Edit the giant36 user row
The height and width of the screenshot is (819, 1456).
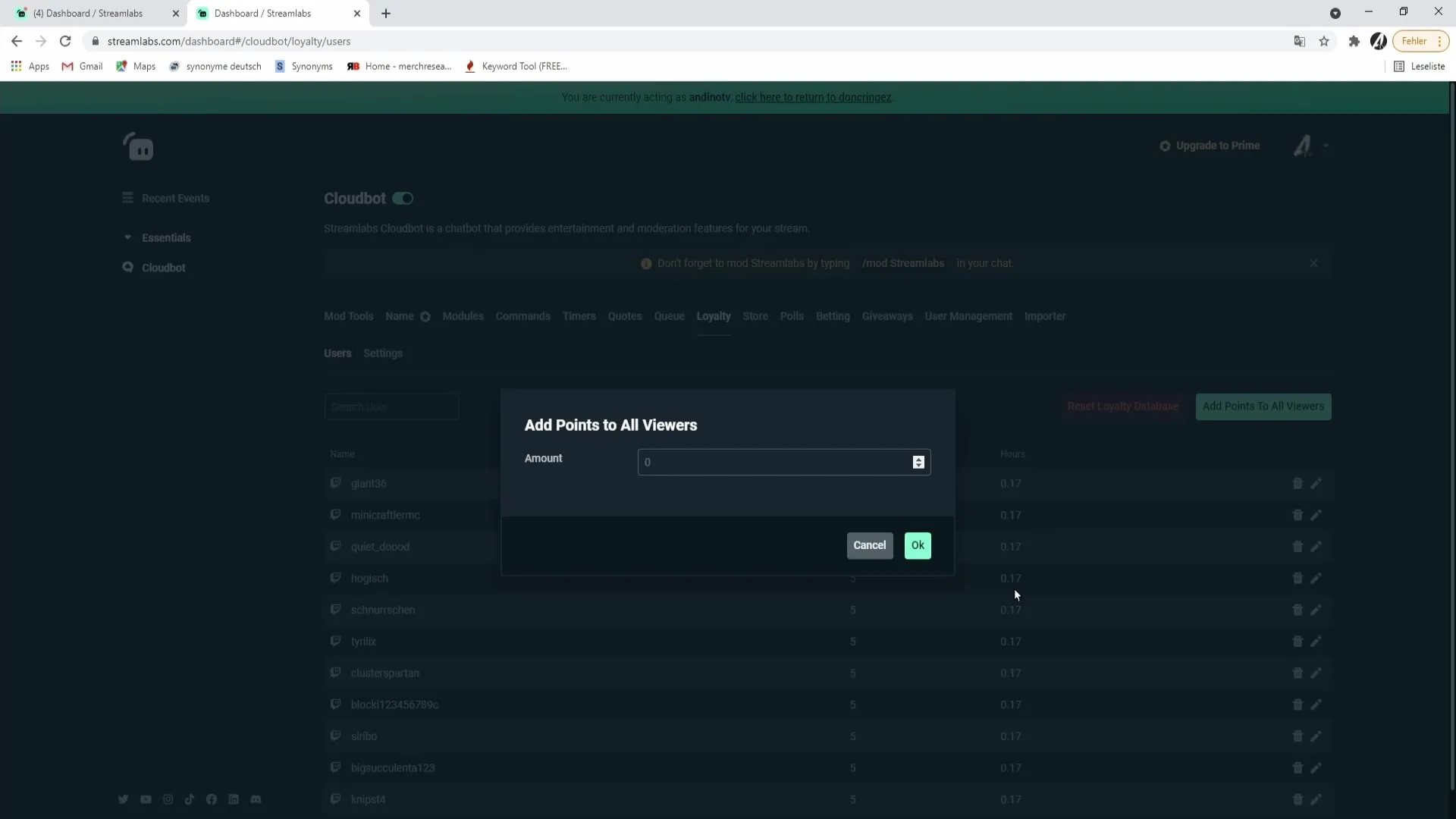[1316, 483]
